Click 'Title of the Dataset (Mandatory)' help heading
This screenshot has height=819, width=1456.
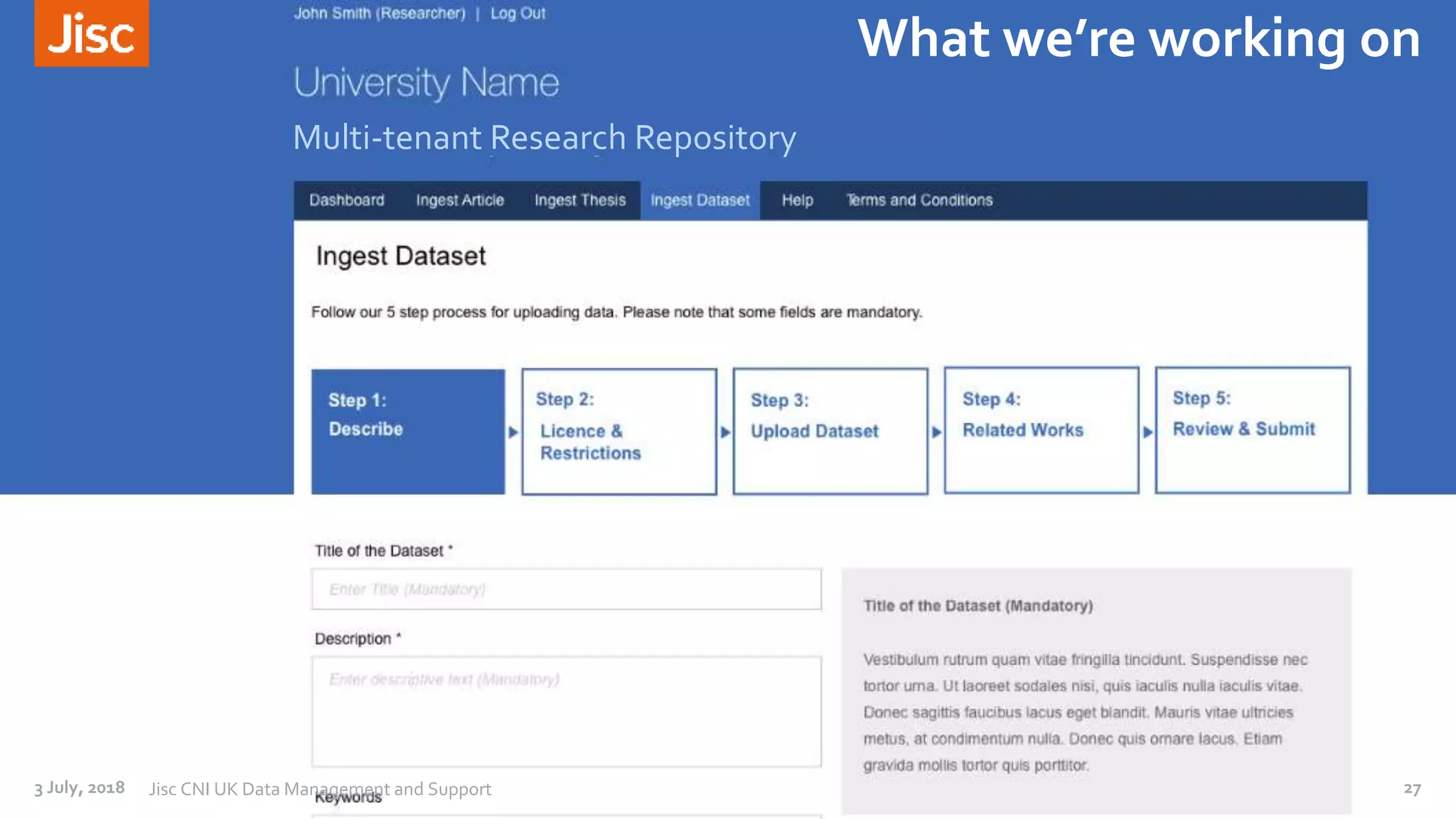pyautogui.click(x=978, y=606)
